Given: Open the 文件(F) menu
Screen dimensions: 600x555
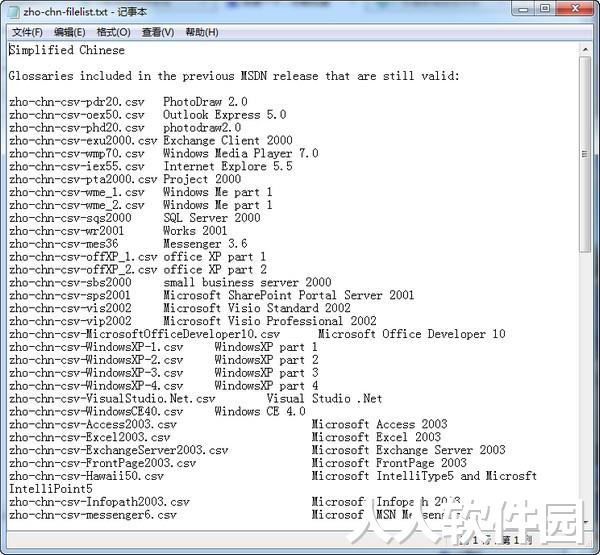Looking at the screenshot, I should coord(27,33).
